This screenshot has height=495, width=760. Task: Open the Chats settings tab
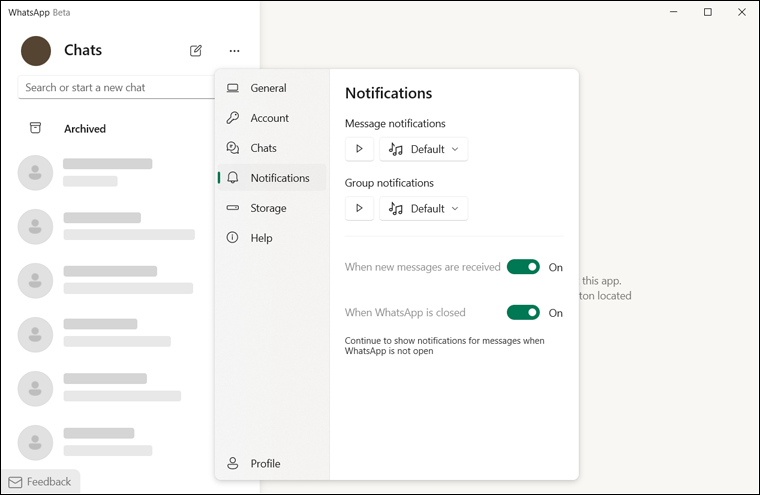(x=271, y=148)
